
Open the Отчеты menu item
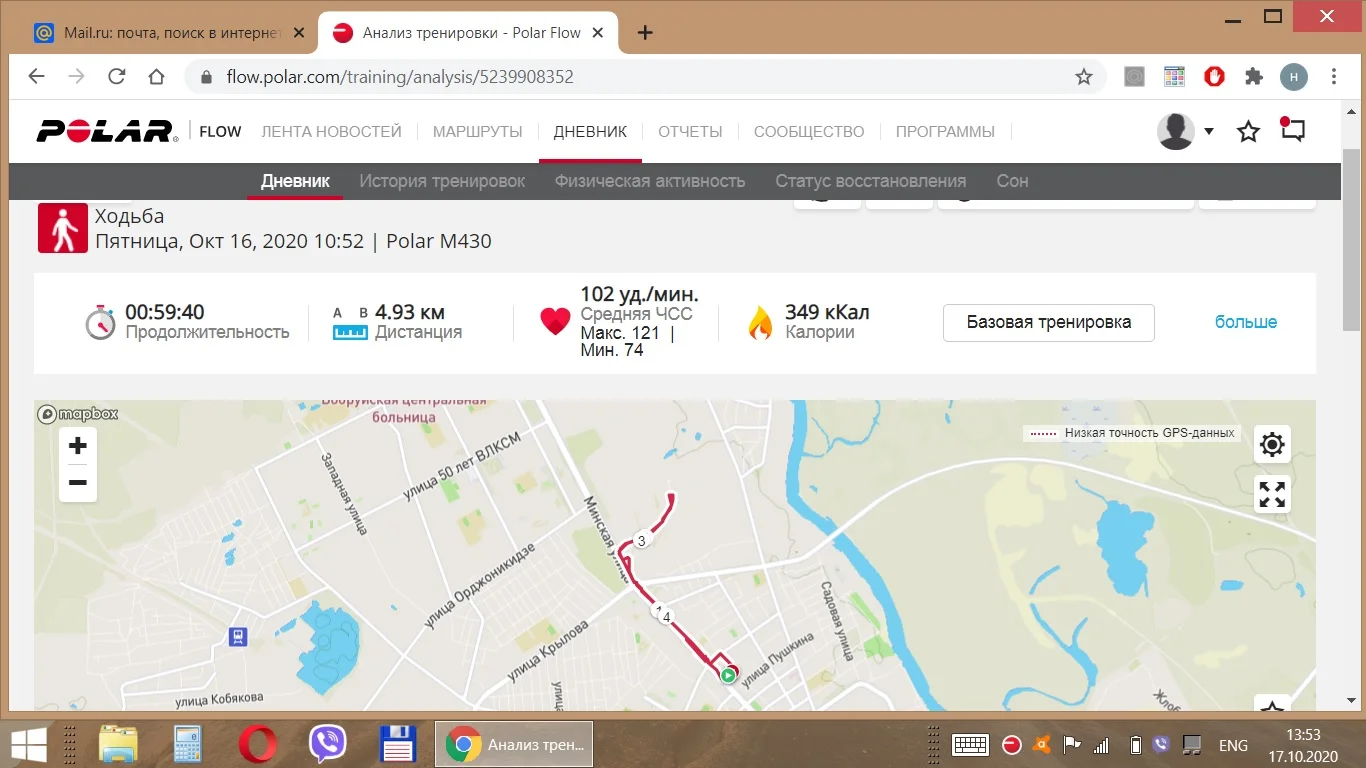click(690, 131)
